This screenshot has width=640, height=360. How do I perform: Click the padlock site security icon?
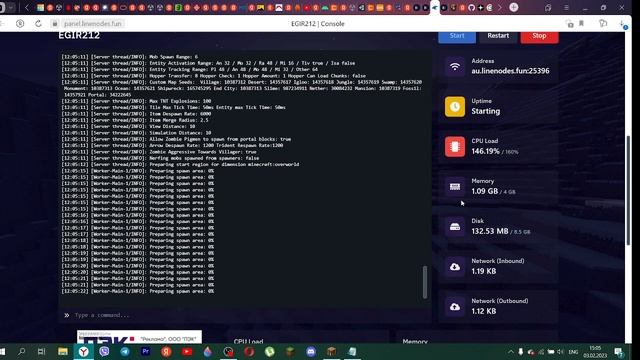pyautogui.click(x=55, y=24)
